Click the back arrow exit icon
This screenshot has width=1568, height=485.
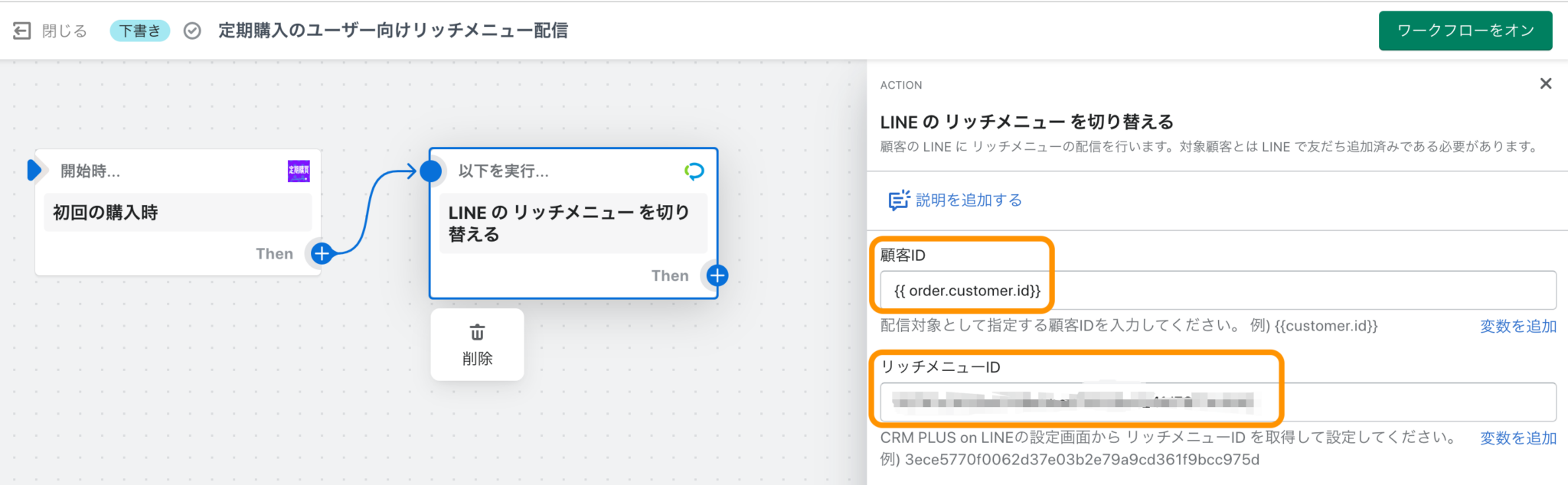click(x=21, y=31)
